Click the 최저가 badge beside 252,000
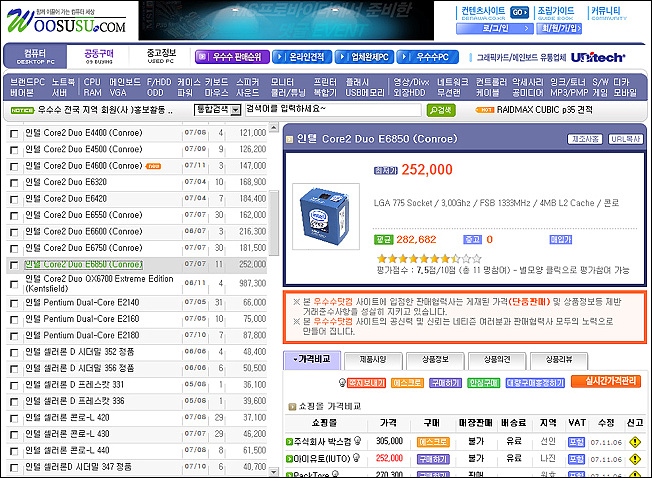Viewport: 652px width, 478px height. (386, 170)
